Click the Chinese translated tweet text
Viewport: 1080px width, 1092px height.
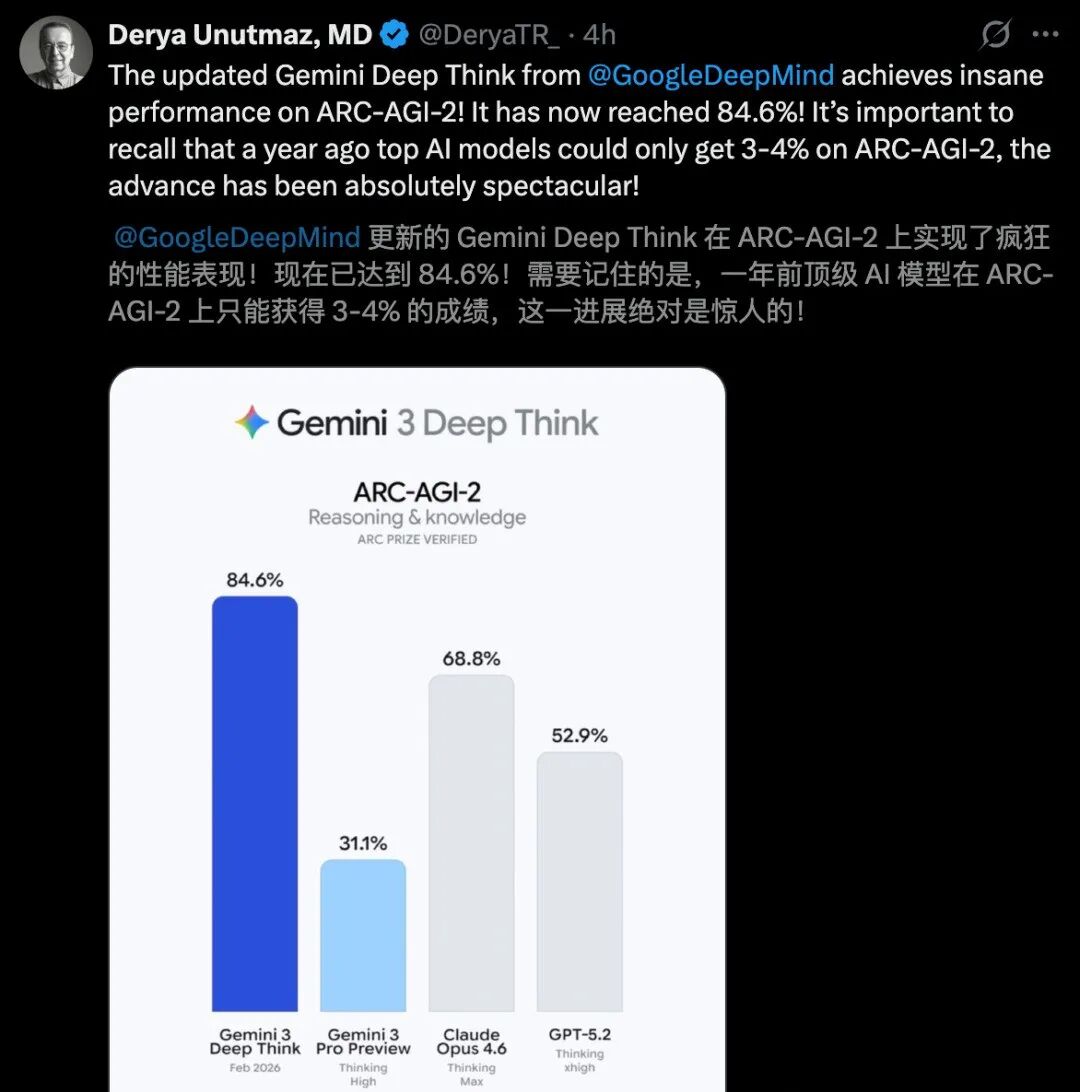(x=581, y=274)
